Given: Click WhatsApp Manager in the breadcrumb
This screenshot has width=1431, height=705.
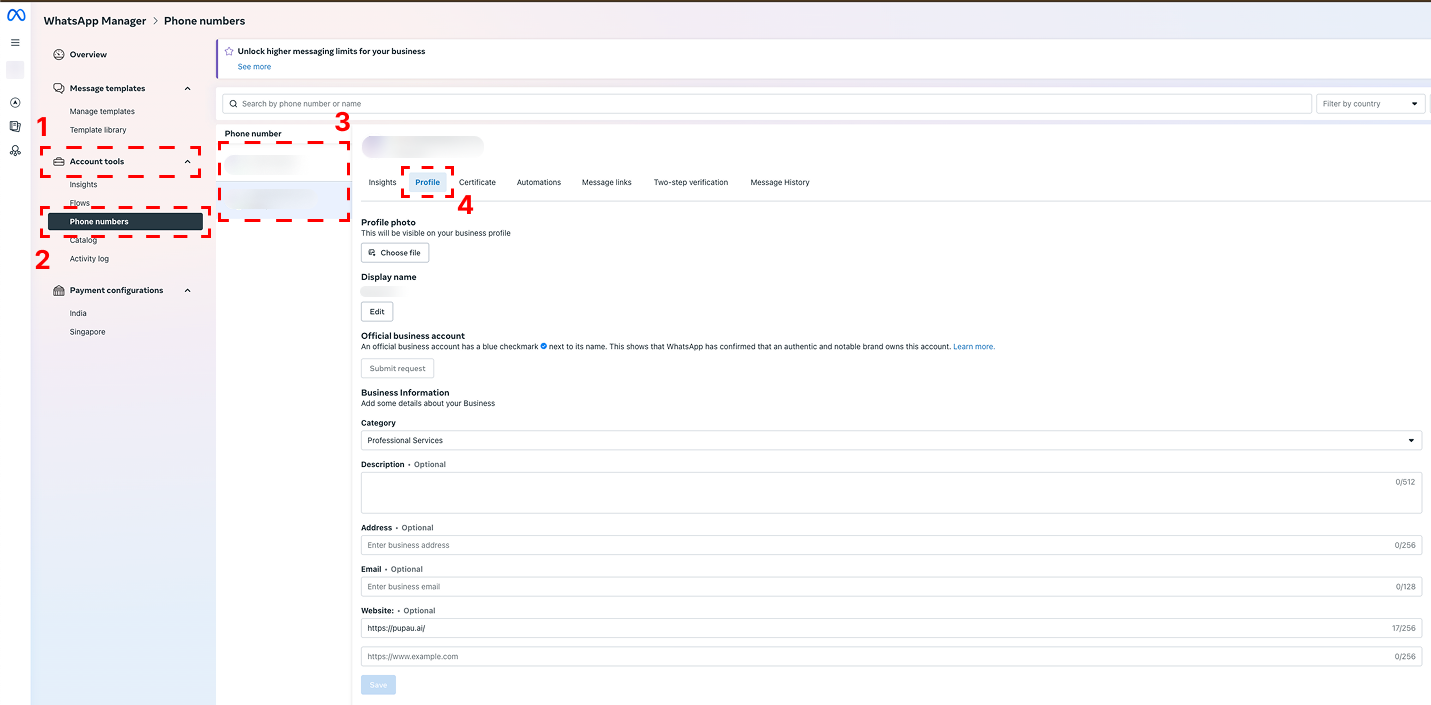Looking at the screenshot, I should (x=95, y=21).
